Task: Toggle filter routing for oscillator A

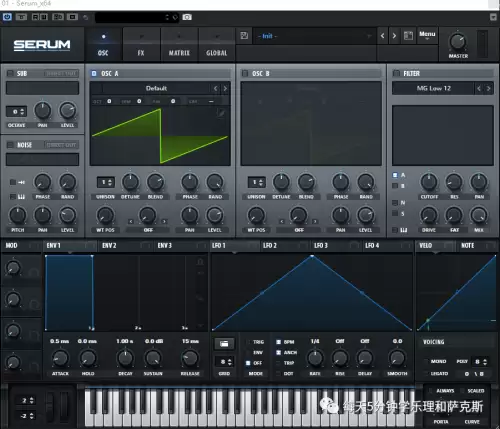Action: pyautogui.click(x=395, y=175)
